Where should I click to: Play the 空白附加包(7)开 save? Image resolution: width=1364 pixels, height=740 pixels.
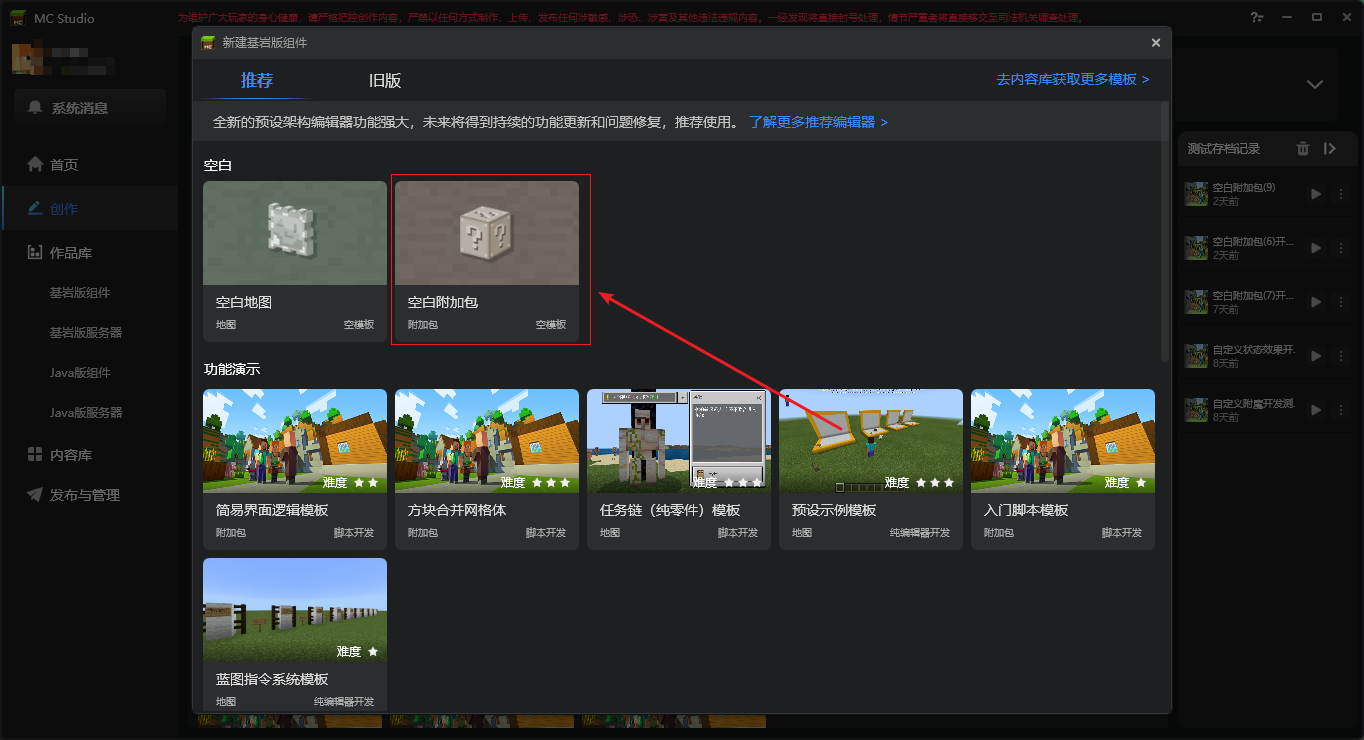1316,302
